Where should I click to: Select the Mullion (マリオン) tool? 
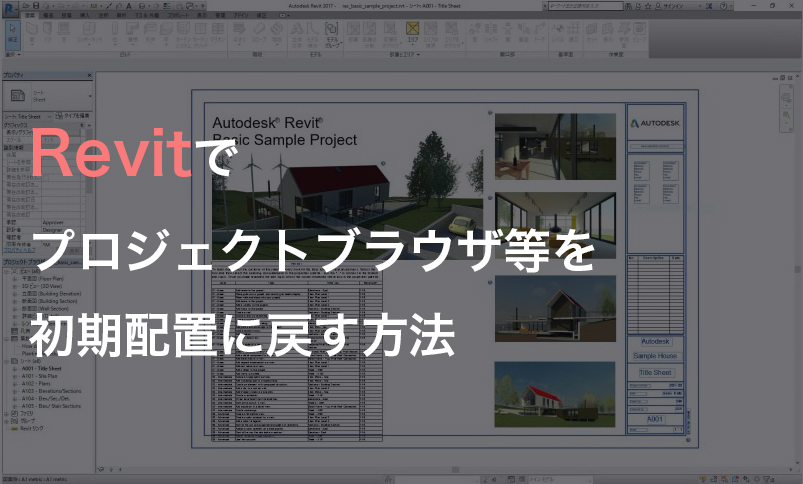tap(218, 33)
